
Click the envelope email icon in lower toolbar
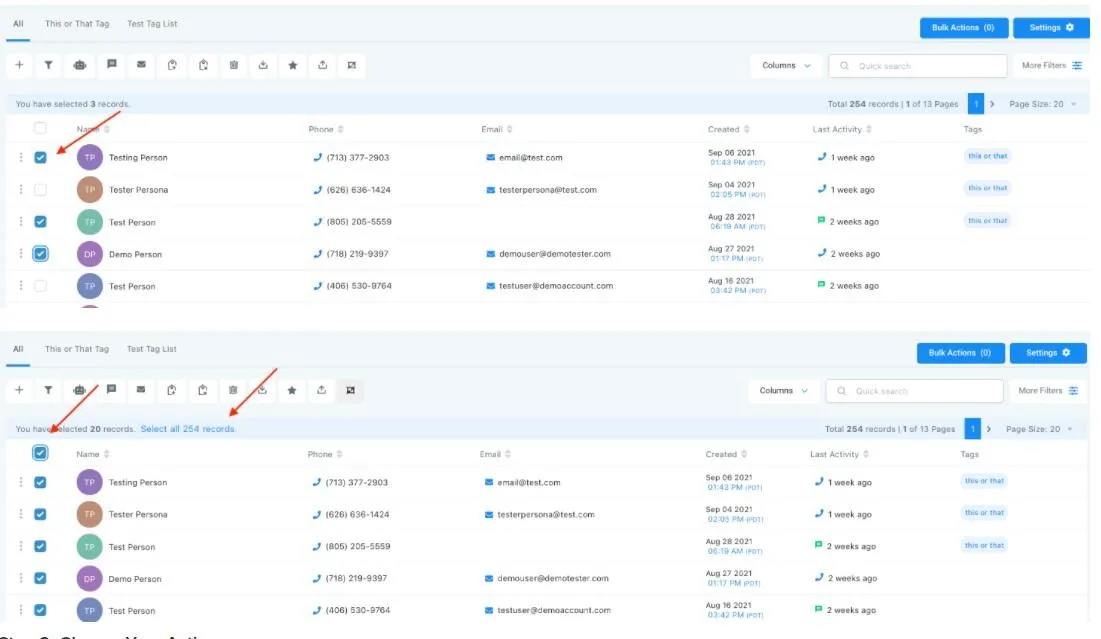141,389
